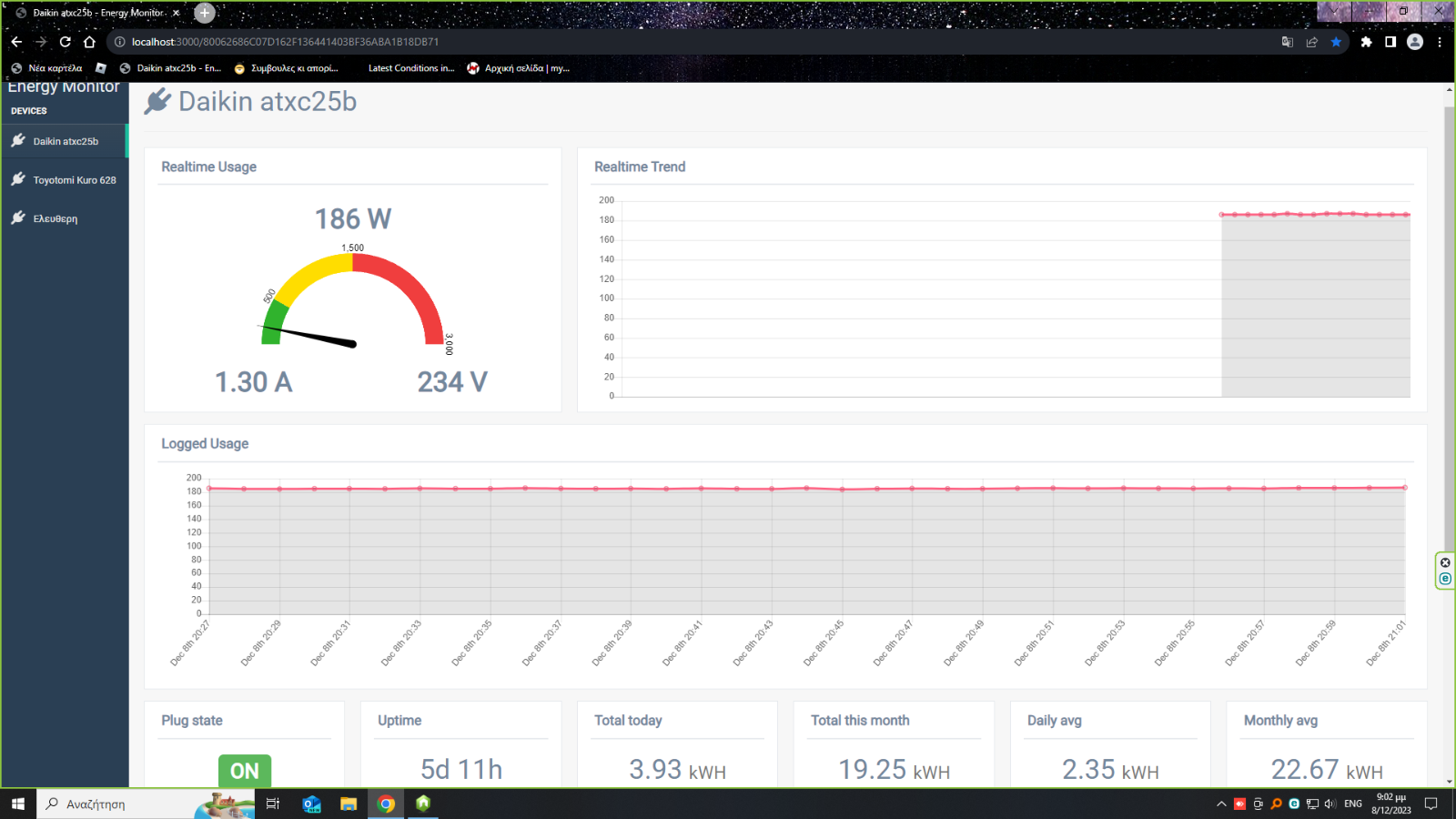View site information icon in address bar
This screenshot has height=819, width=1456.
[119, 42]
